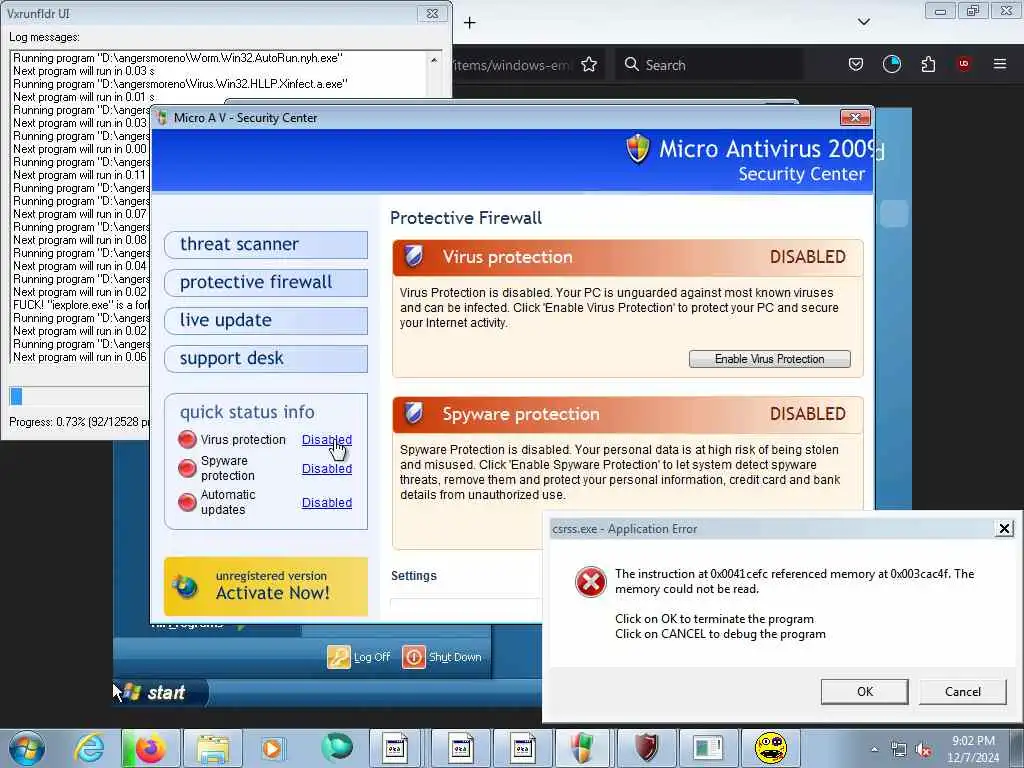This screenshot has width=1024, height=768.
Task: Click the Windows security shield taskbar icon
Action: click(x=582, y=748)
